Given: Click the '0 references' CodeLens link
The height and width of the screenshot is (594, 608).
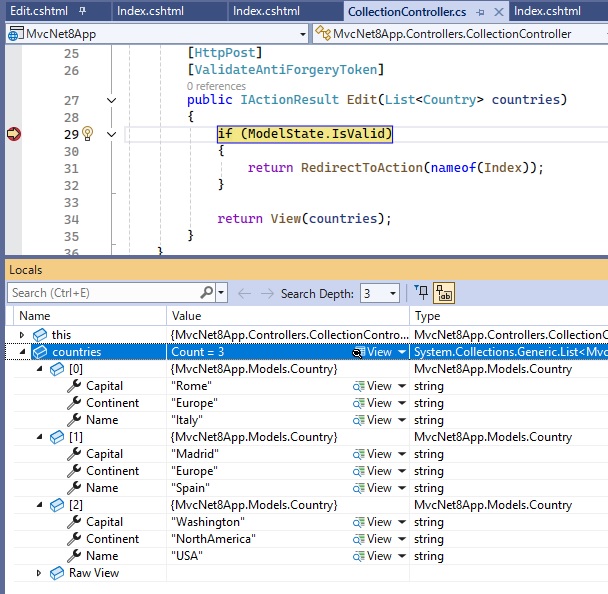Looking at the screenshot, I should pyautogui.click(x=216, y=86).
